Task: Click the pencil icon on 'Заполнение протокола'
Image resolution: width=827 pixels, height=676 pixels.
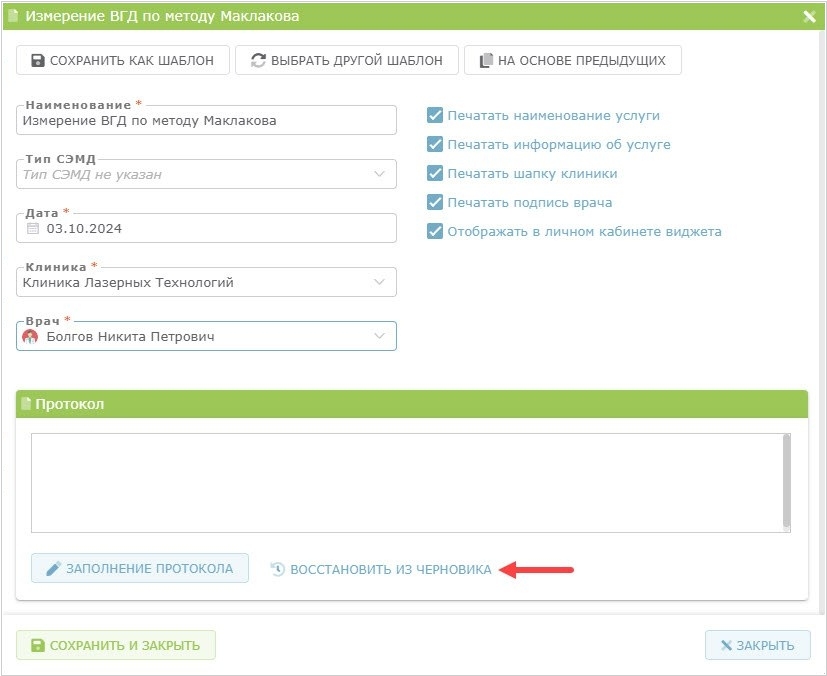Action: pyautogui.click(x=53, y=568)
